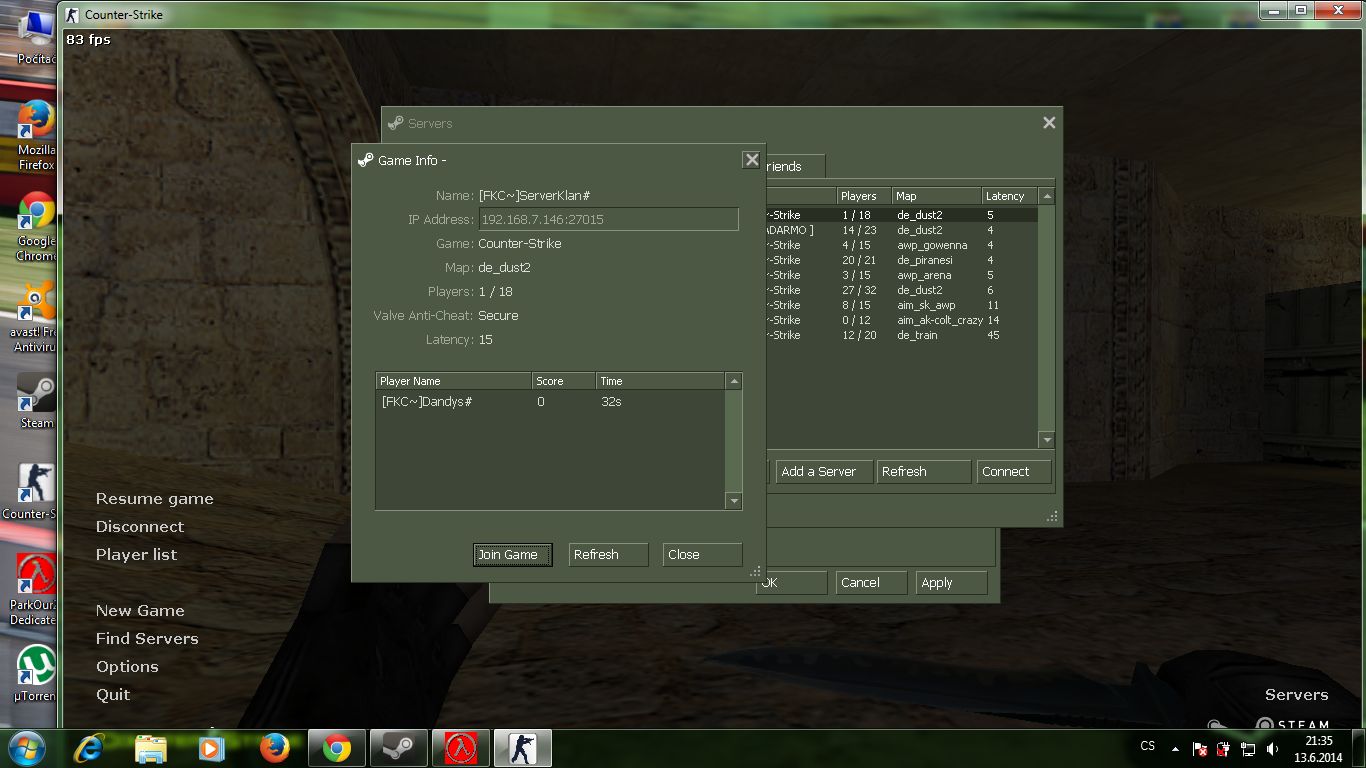This screenshot has width=1366, height=768.
Task: Switch to Steam on the taskbar
Action: coord(398,748)
